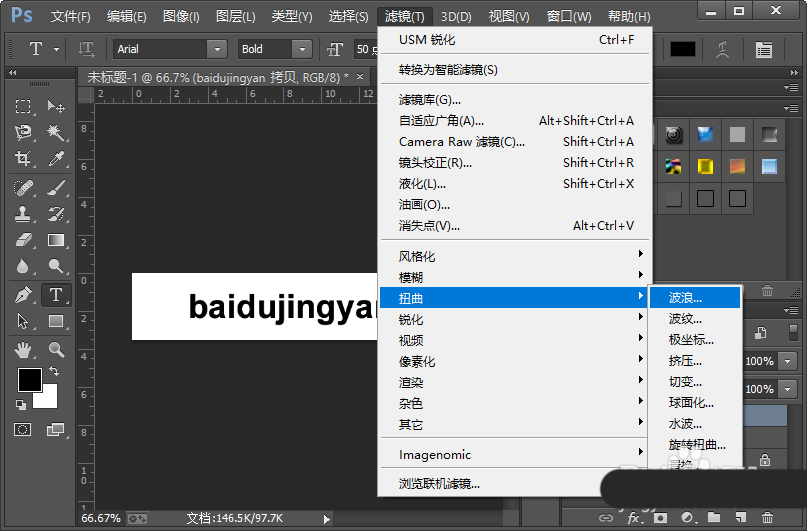Viewport: 807px width, 531px height.
Task: Select the Dodge tool
Action: (x=56, y=266)
